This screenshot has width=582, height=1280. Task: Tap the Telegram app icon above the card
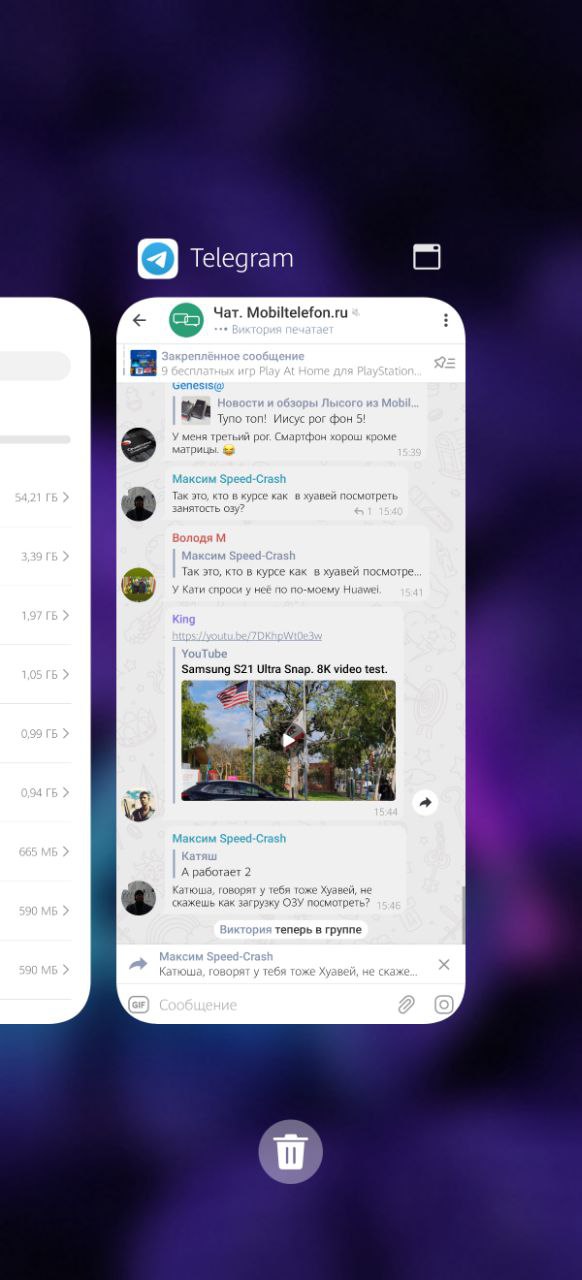point(158,258)
